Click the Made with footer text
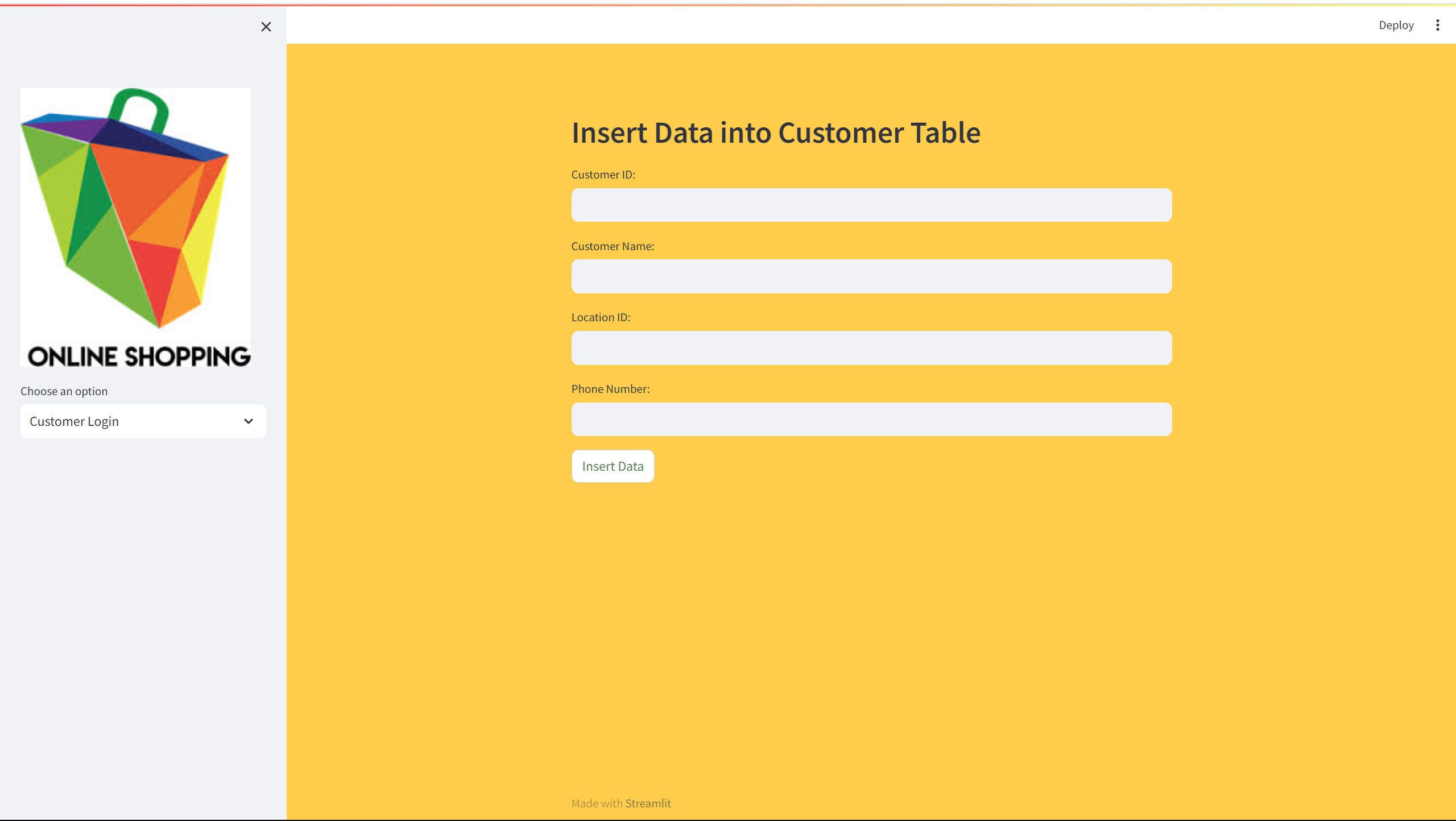The width and height of the screenshot is (1456, 821). pos(597,803)
